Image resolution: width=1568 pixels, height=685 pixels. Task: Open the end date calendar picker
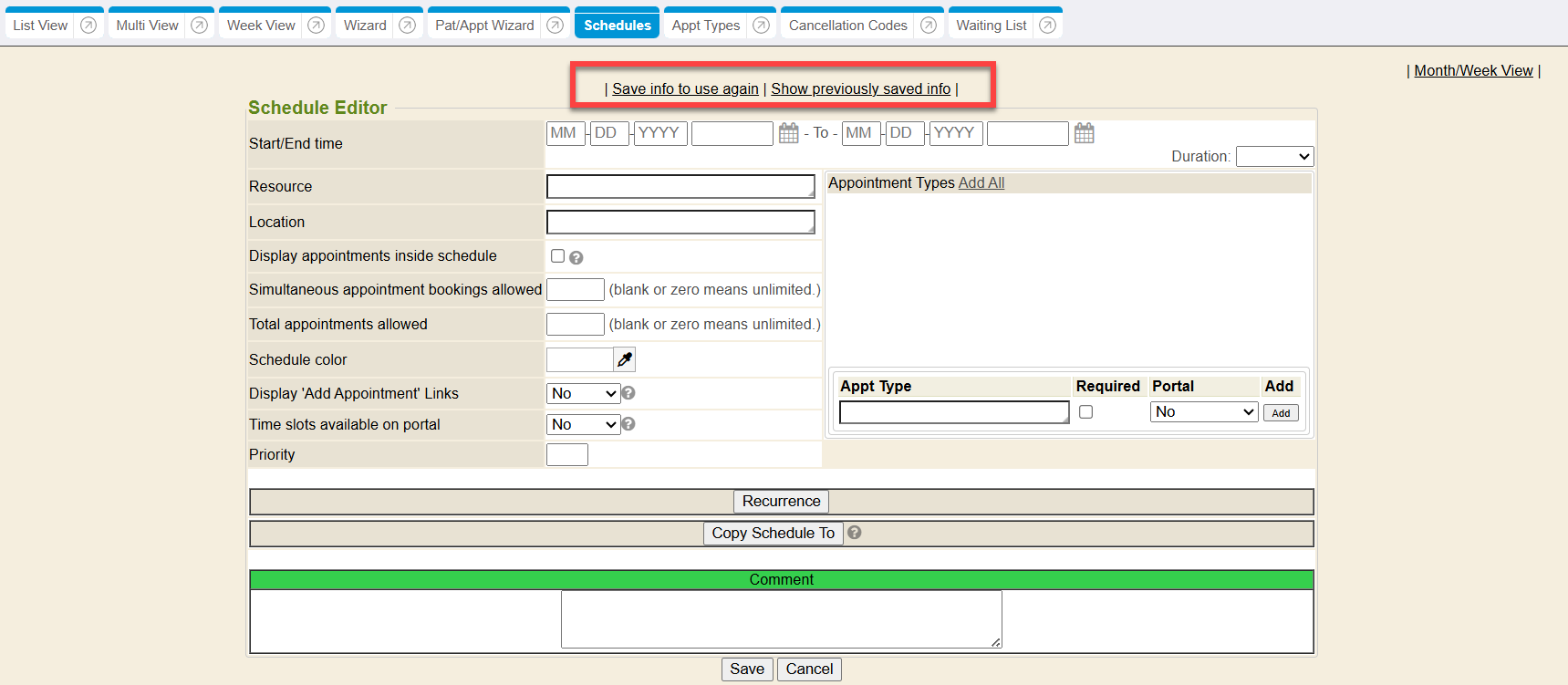click(x=1084, y=133)
